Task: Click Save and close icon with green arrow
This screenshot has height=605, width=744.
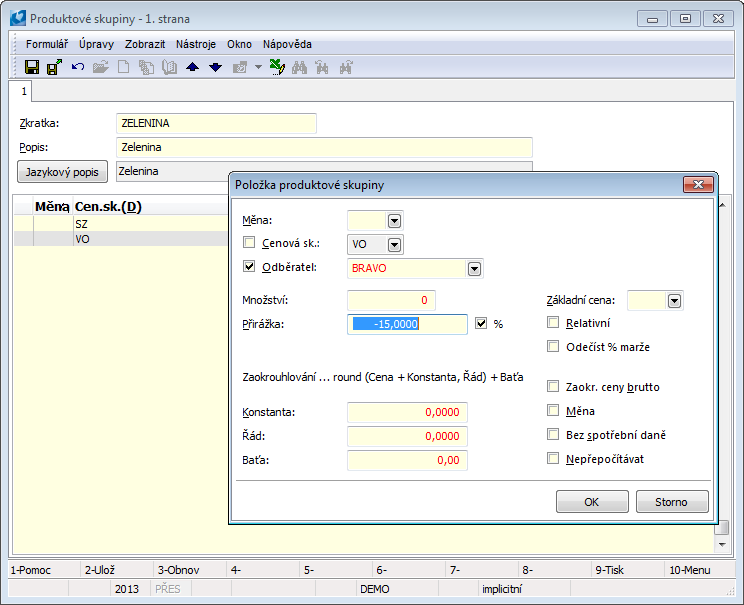Action: pos(54,67)
